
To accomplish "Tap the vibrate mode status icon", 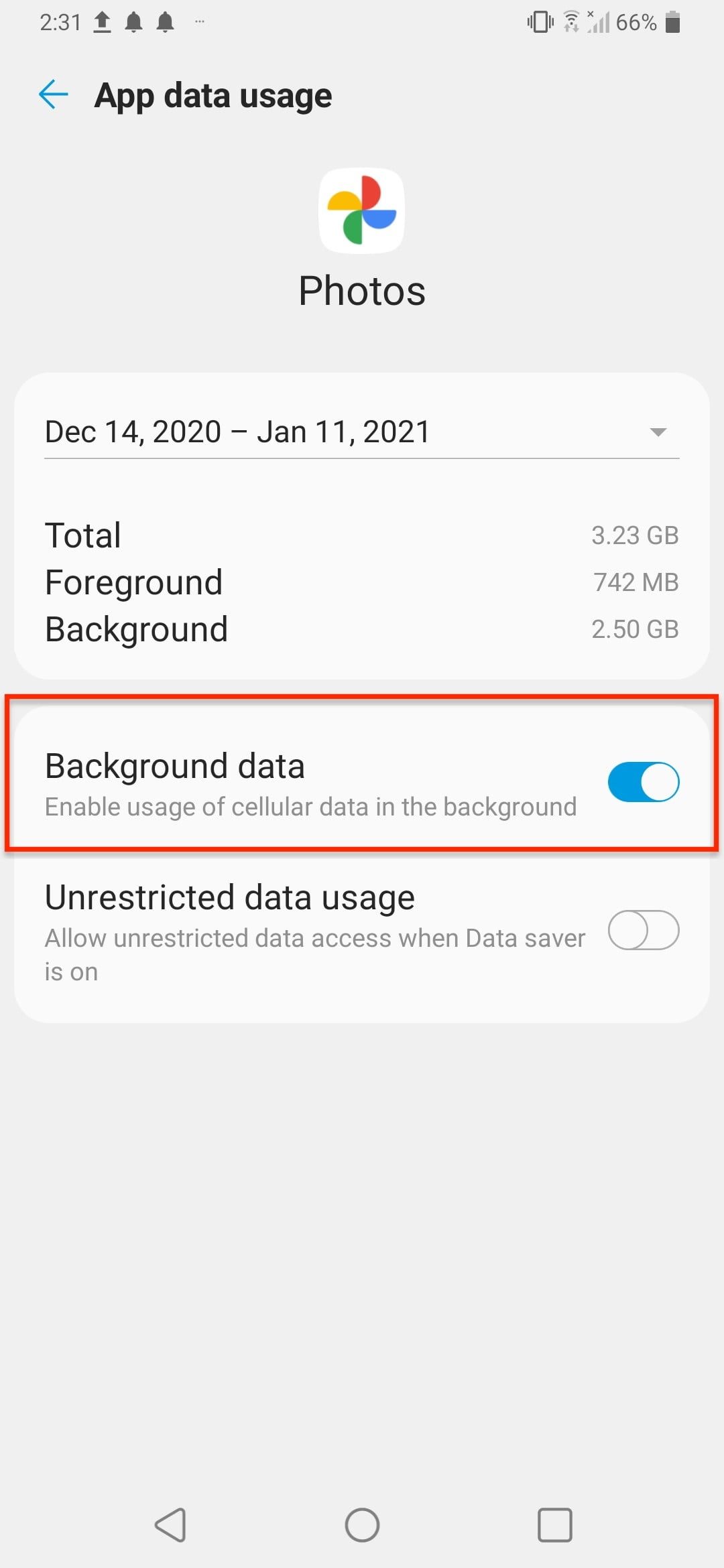I will [540, 22].
